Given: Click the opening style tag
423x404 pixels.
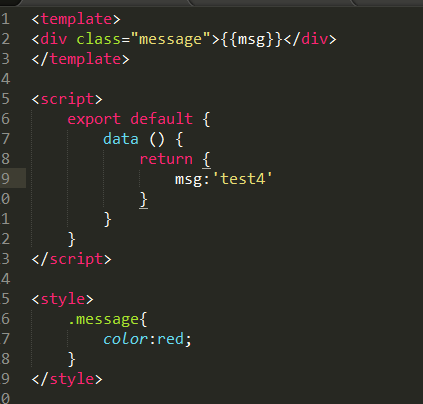Looking at the screenshot, I should [x=62, y=299].
